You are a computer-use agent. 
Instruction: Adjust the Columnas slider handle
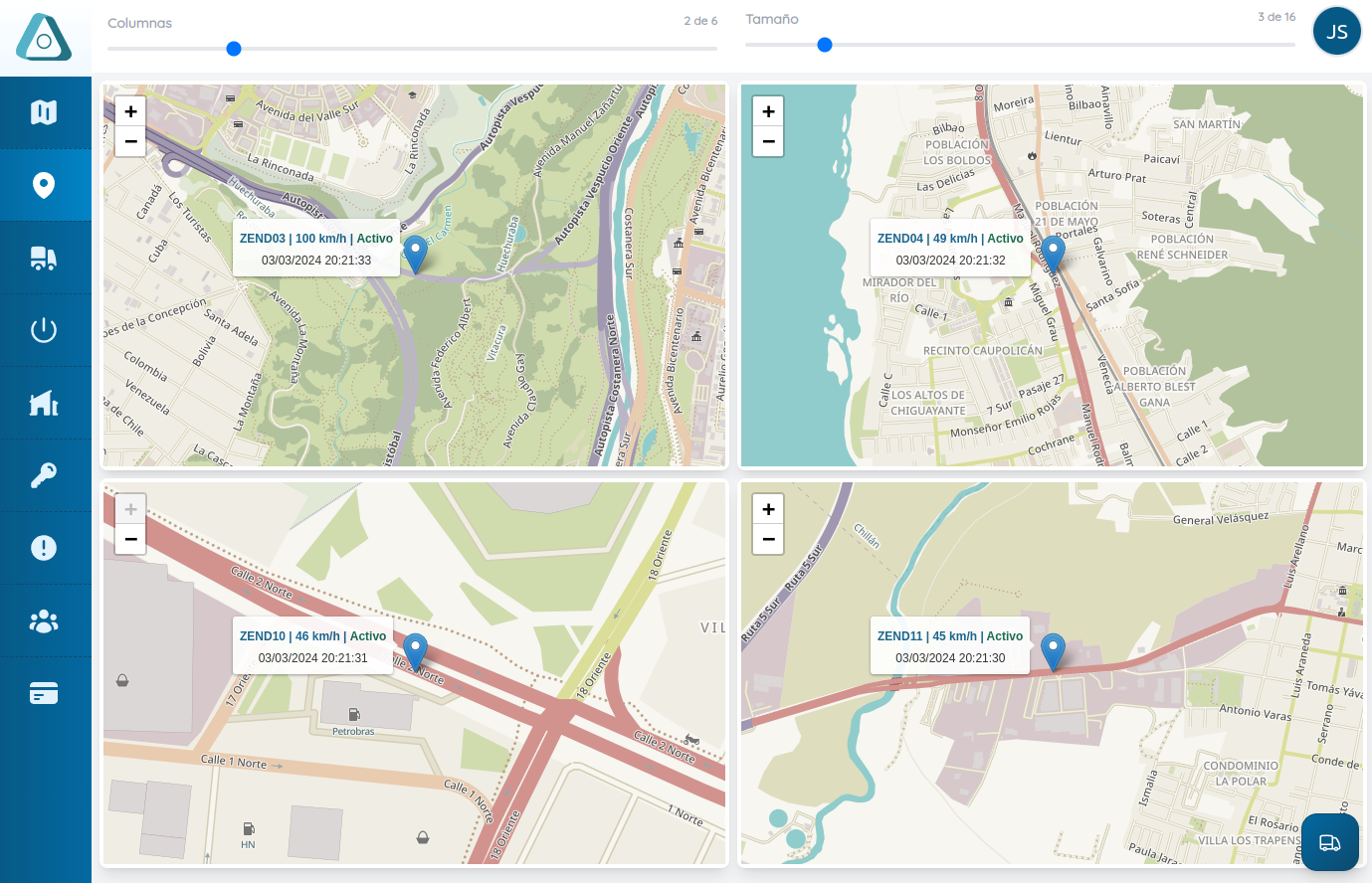234,49
